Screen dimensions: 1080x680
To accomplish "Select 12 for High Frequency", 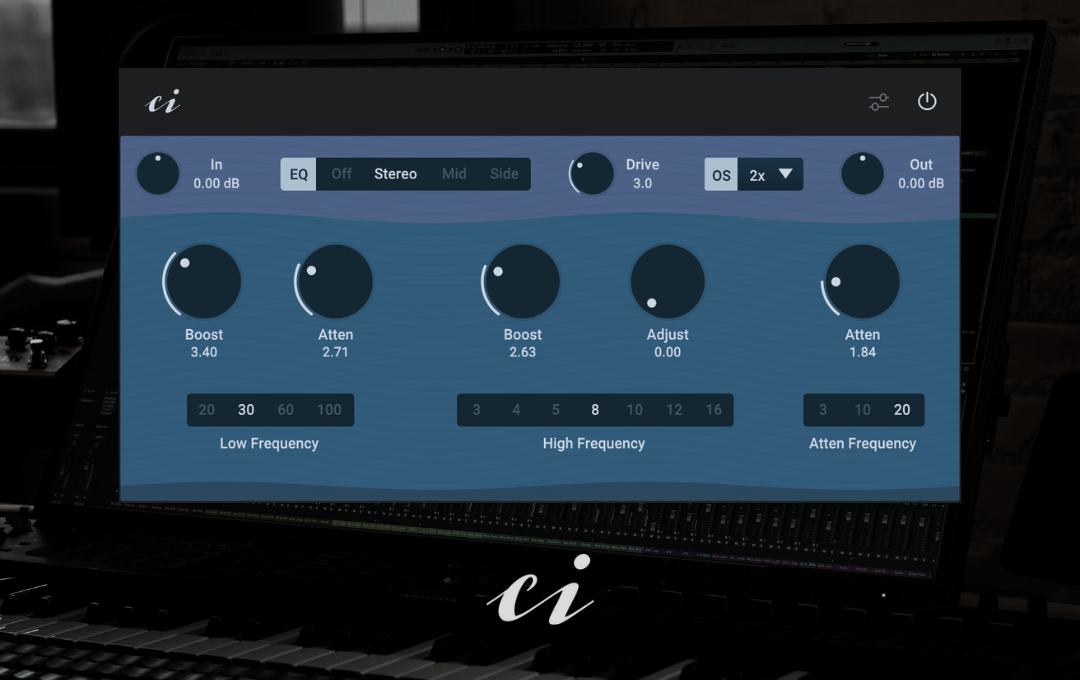I will pyautogui.click(x=674, y=410).
